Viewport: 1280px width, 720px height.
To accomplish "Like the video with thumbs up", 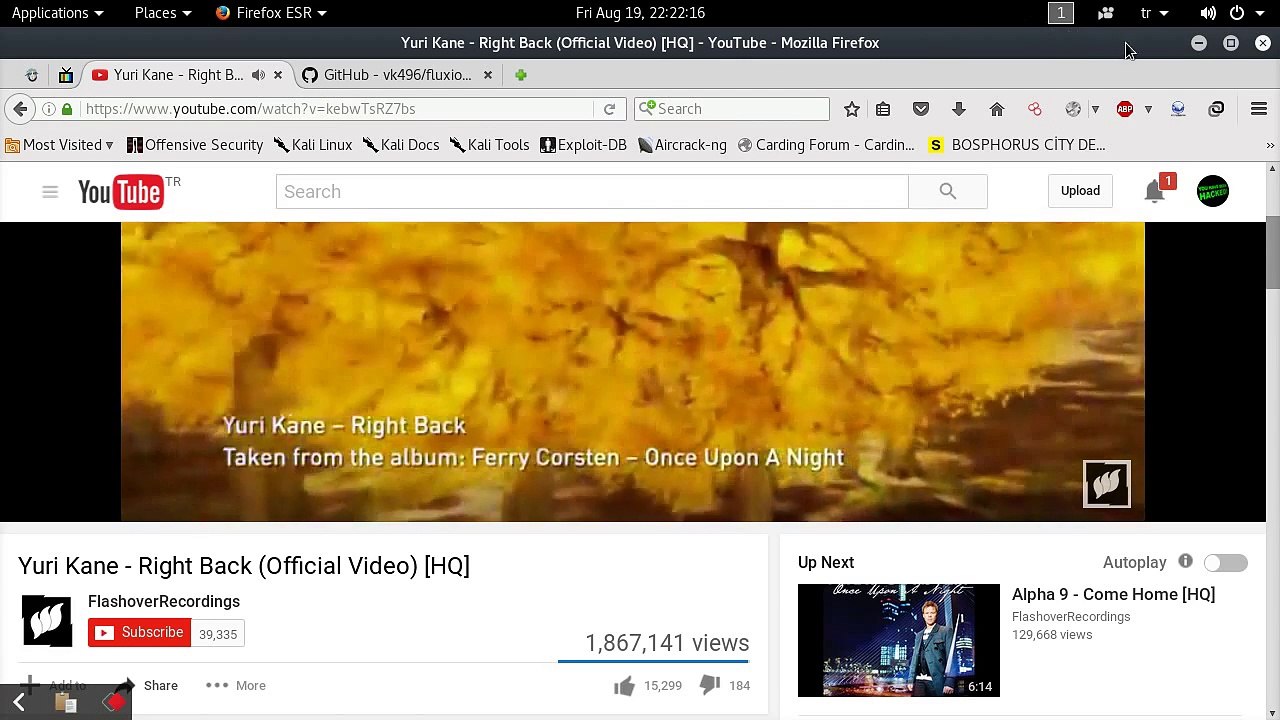I will click(x=624, y=685).
